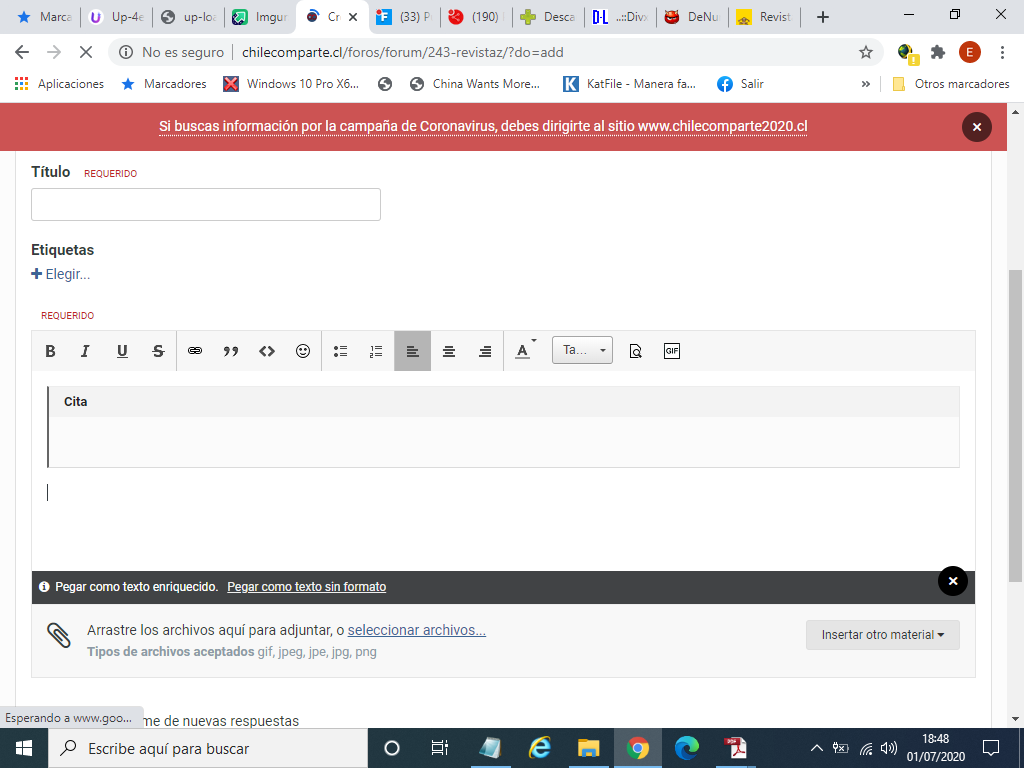This screenshot has width=1024, height=768.
Task: Toggle center text alignment
Action: pyautogui.click(x=449, y=351)
